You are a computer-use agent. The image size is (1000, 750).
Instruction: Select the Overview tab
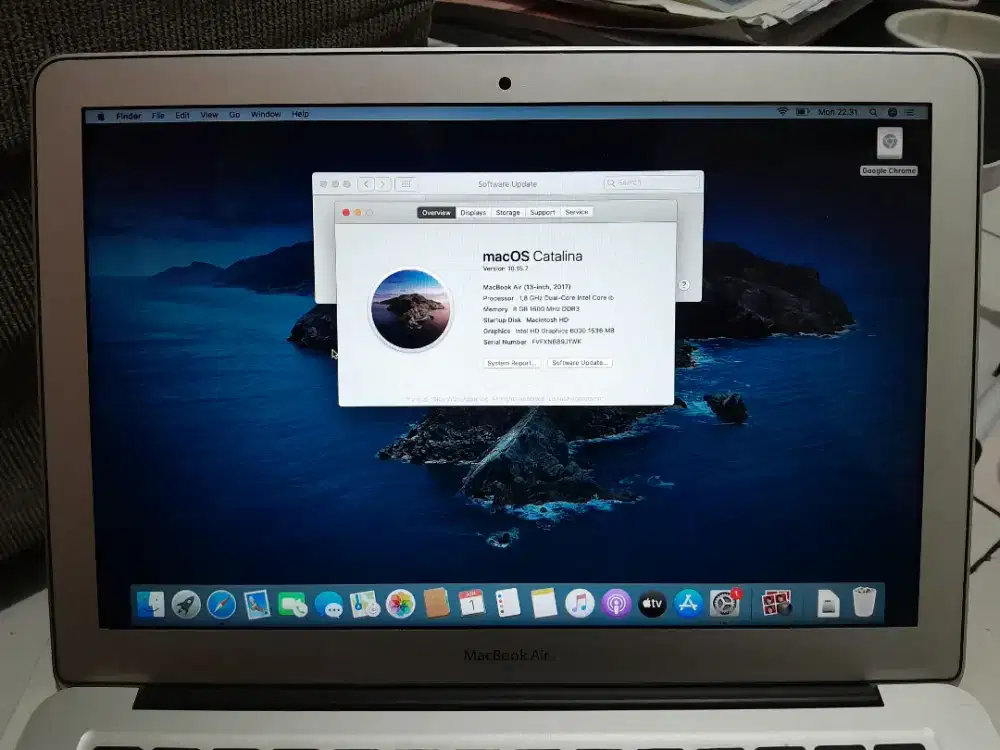[x=436, y=212]
